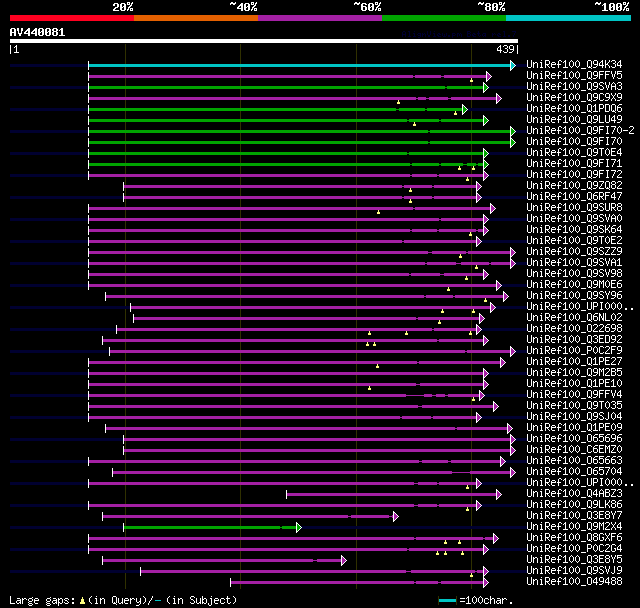Image resolution: width=640 pixels, height=608 pixels.
Task: Click the UniRef100_Q6RF47 label
Action: click(x=574, y=196)
